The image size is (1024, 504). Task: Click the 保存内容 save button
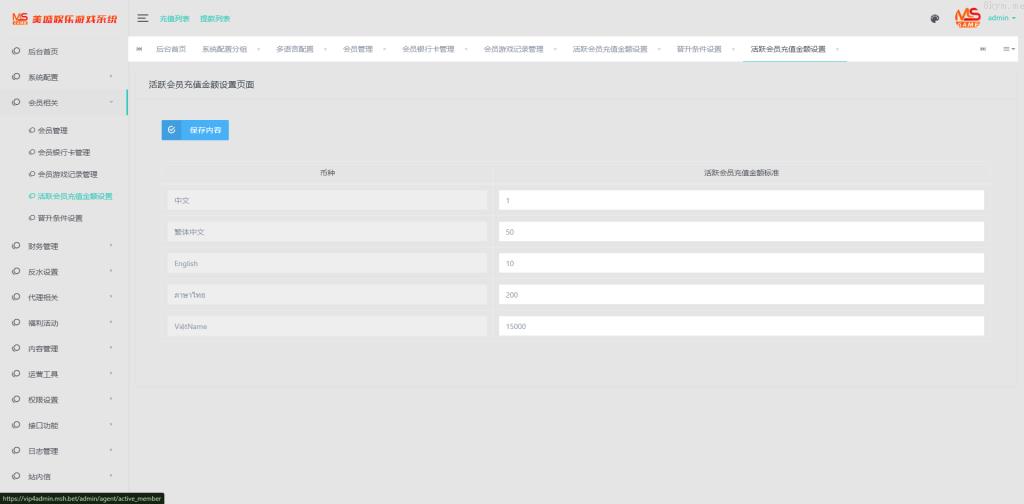point(195,130)
